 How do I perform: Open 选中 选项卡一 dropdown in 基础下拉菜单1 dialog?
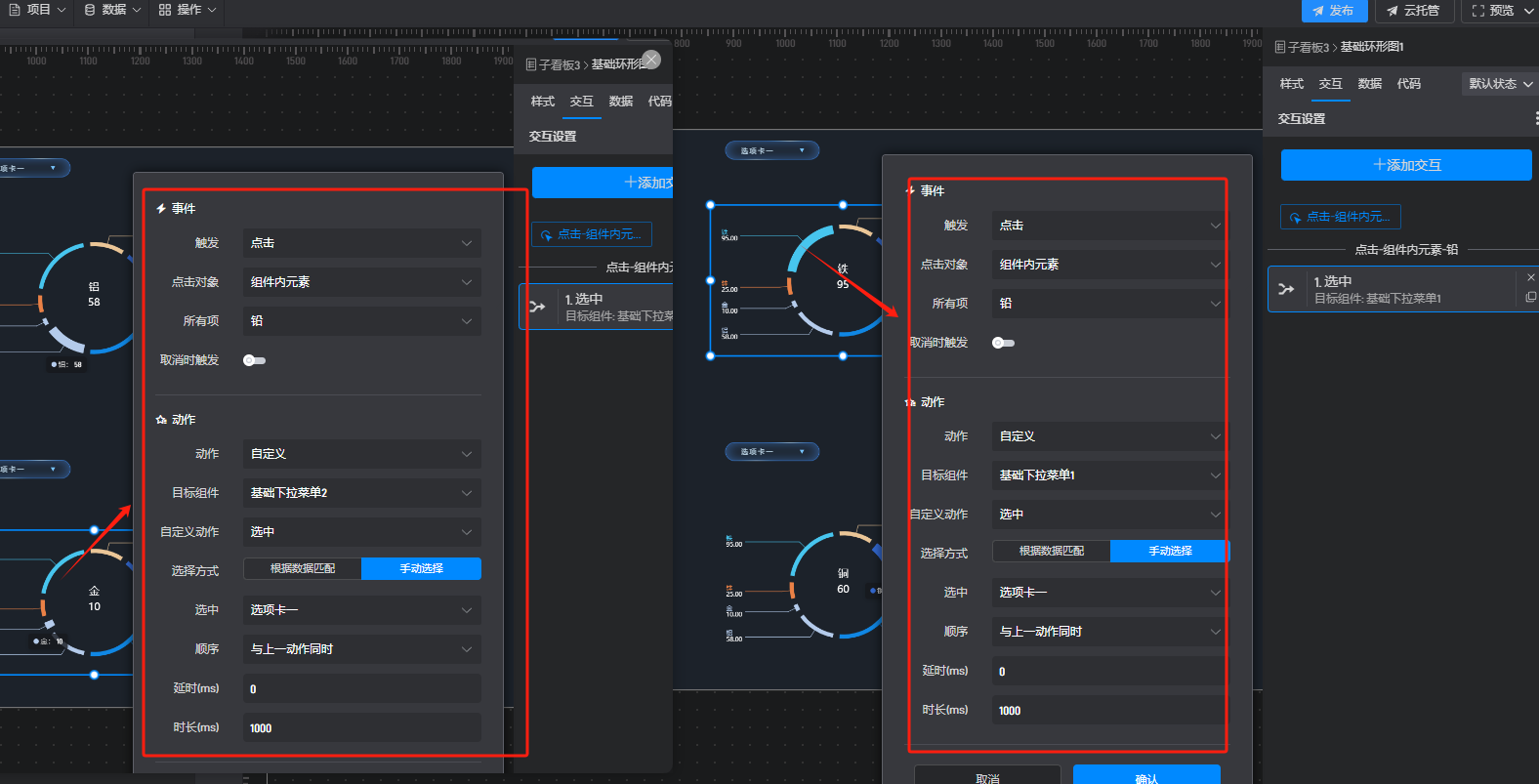1109,593
